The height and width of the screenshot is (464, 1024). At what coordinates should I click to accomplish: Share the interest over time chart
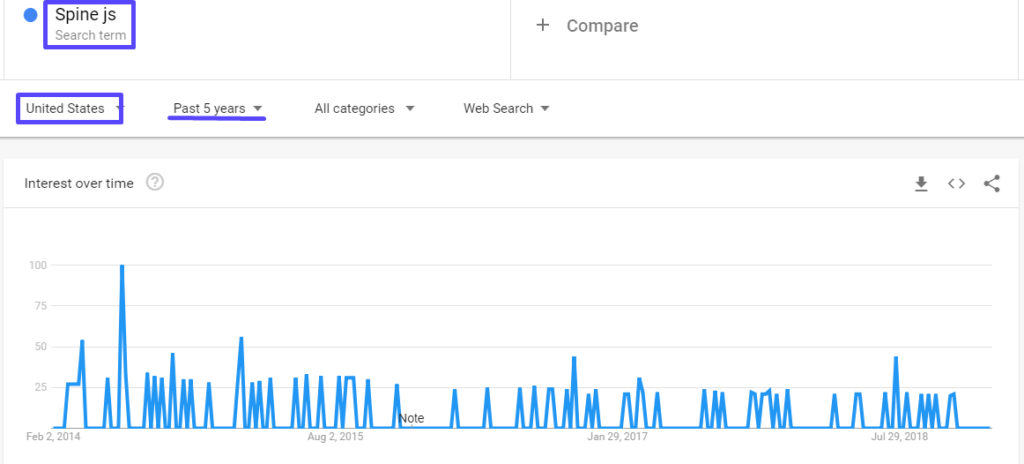coord(991,184)
